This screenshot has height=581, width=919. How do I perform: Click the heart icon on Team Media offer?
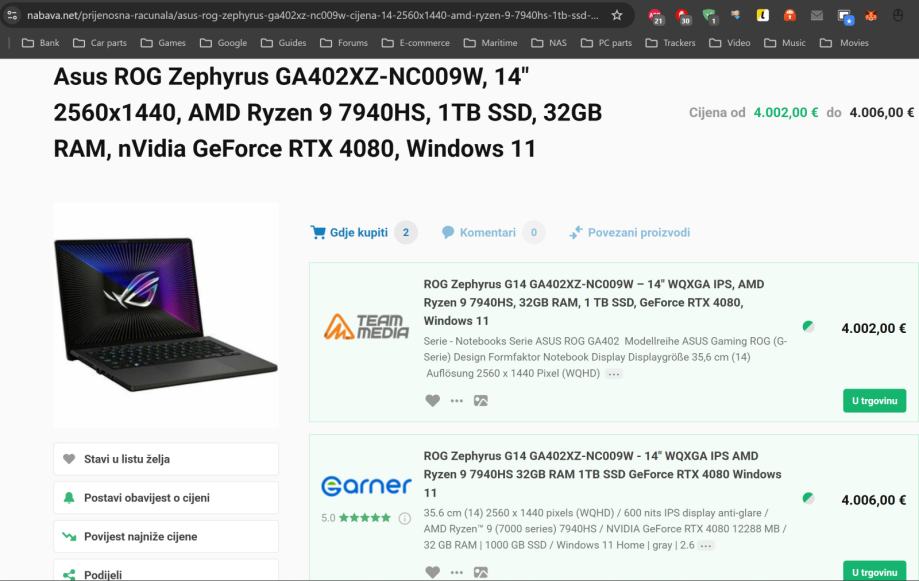click(x=433, y=400)
